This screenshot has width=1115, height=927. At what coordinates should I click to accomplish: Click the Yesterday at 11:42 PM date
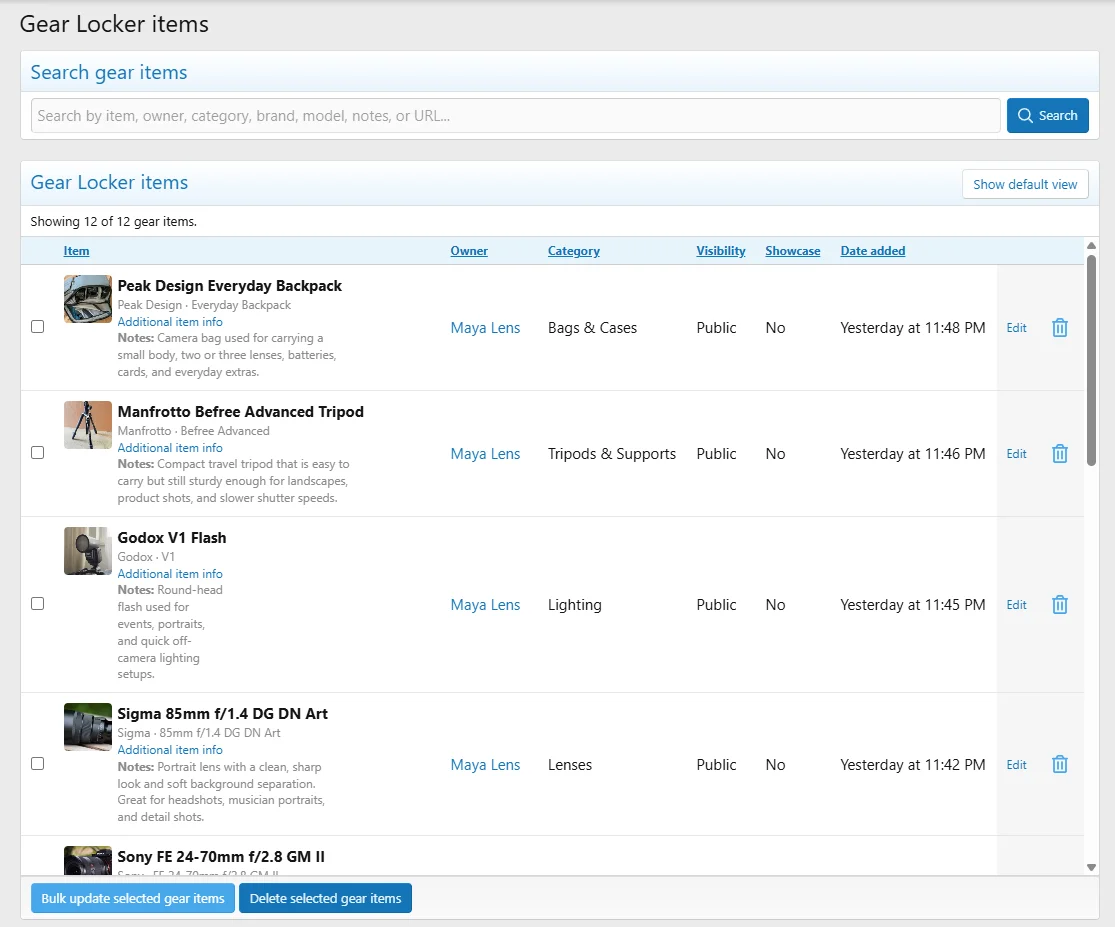pos(912,765)
